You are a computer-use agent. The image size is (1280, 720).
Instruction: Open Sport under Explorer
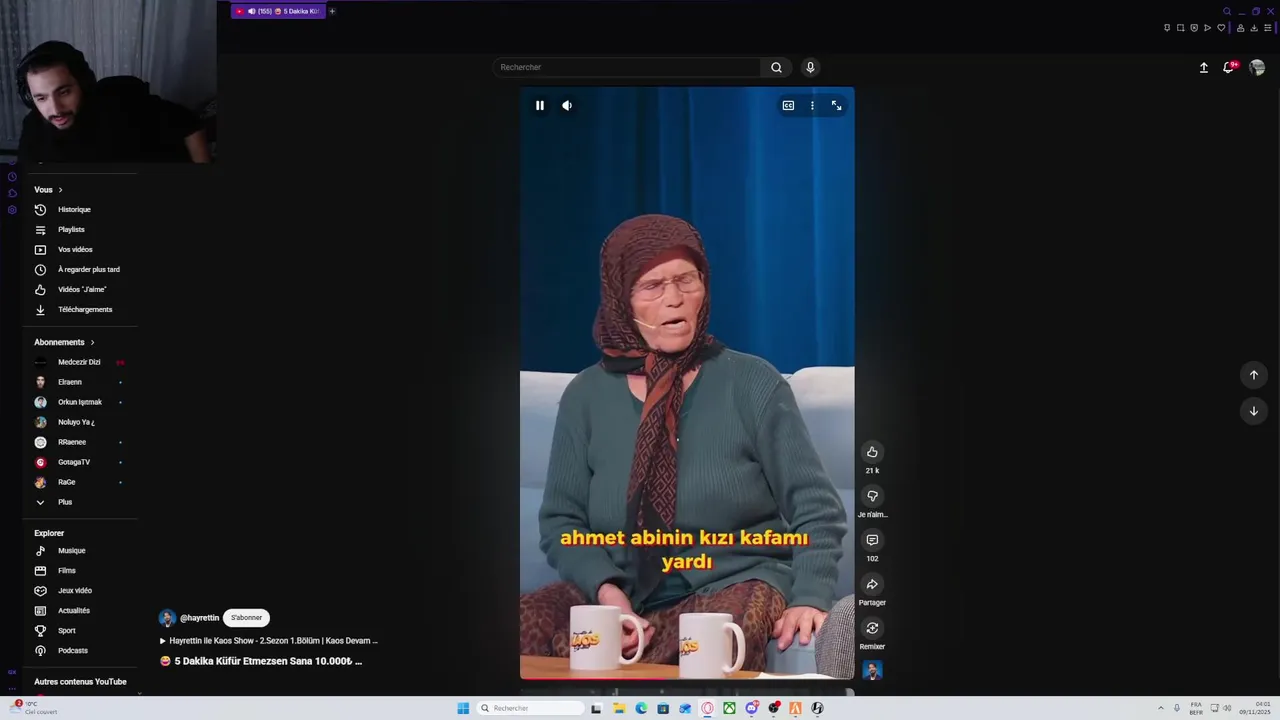tap(67, 631)
